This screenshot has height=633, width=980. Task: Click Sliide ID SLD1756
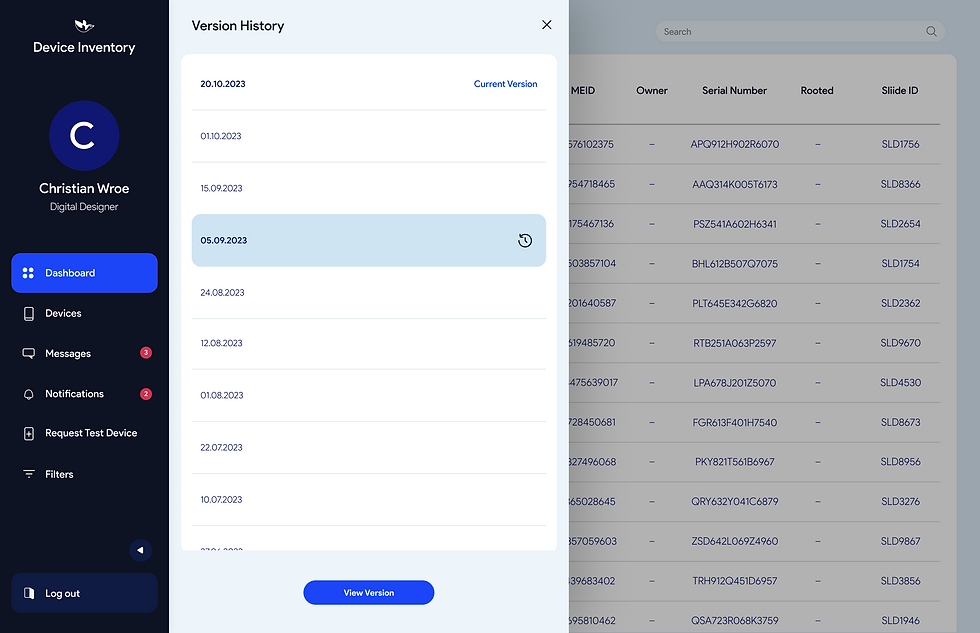[900, 144]
